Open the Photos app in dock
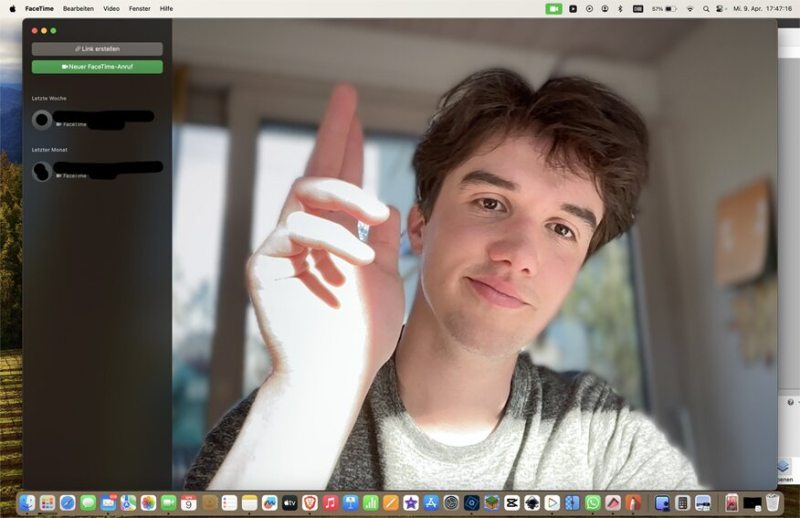The height and width of the screenshot is (518, 800). 148,502
